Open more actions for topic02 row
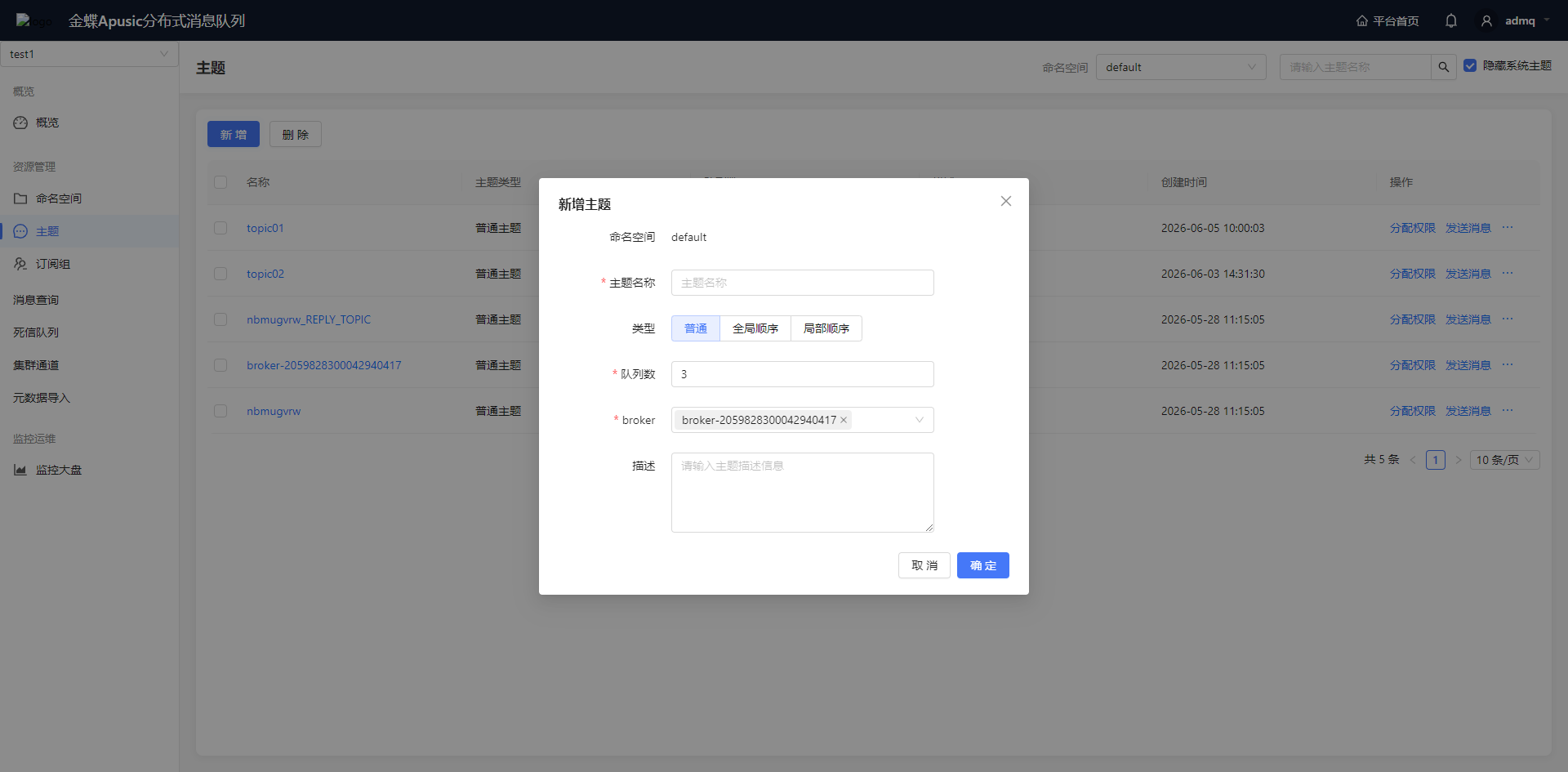The image size is (1568, 772). click(x=1508, y=274)
